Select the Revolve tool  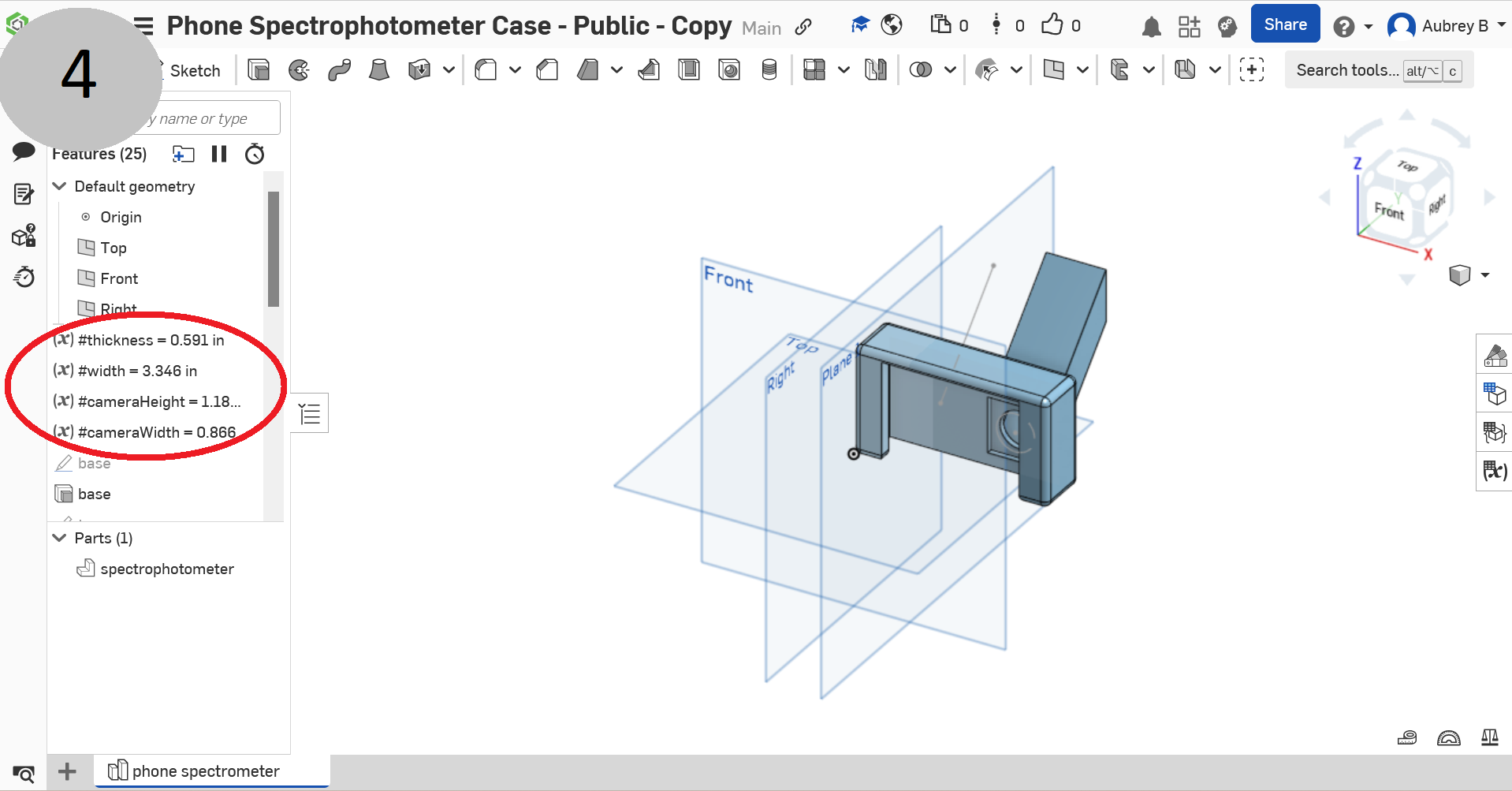299,70
